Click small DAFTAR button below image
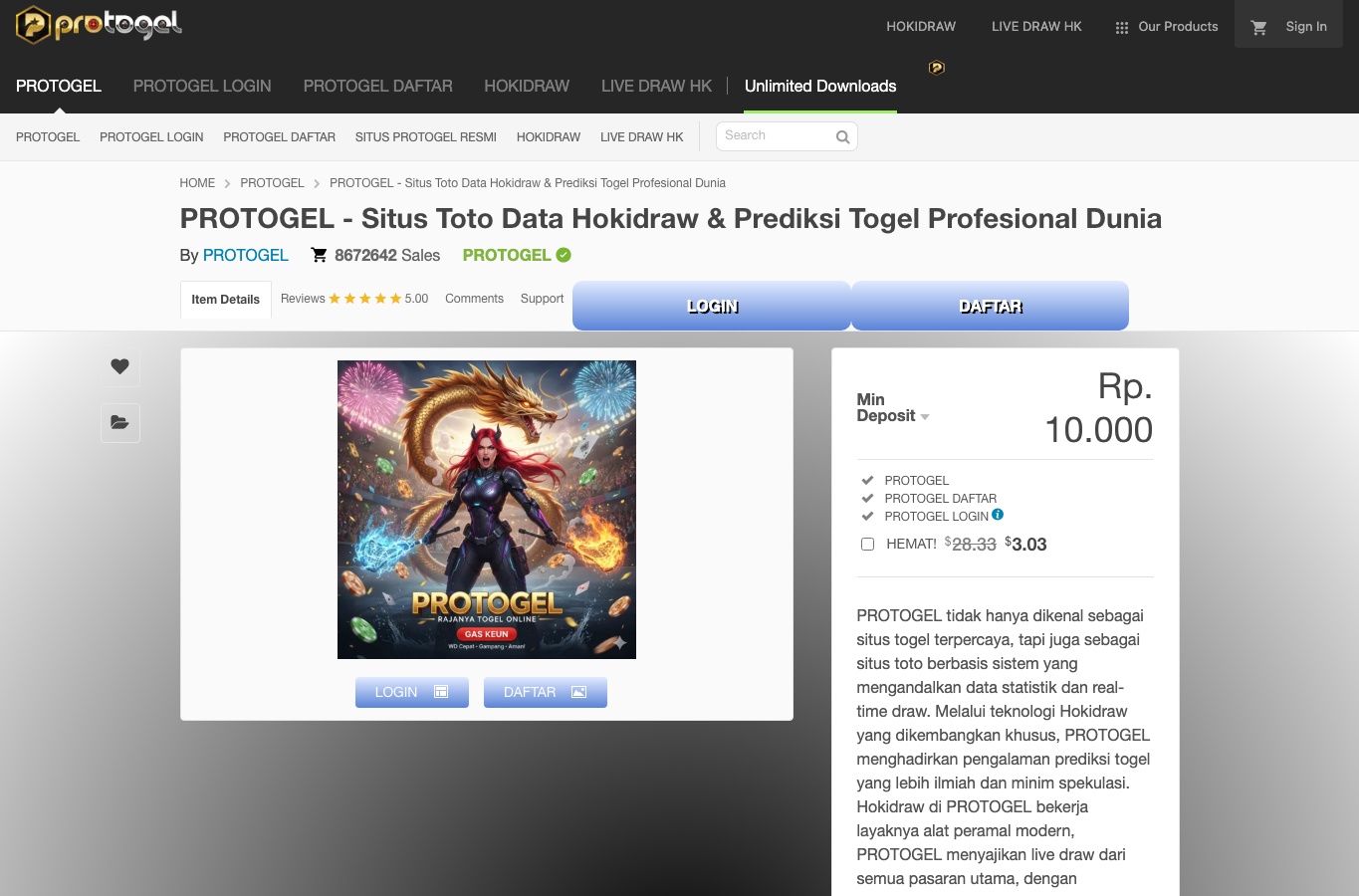The height and width of the screenshot is (896, 1359). (546, 692)
